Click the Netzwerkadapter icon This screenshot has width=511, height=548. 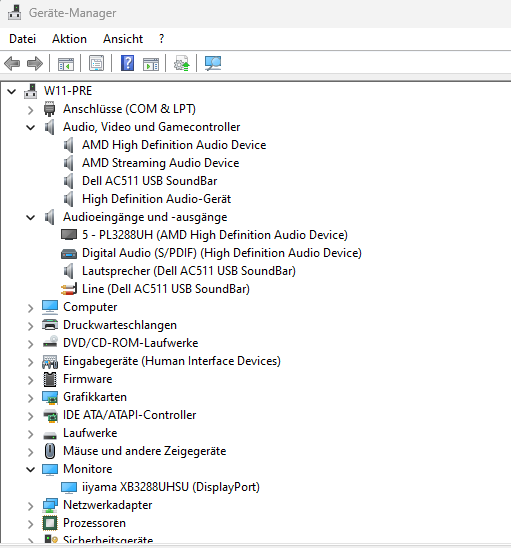point(50,505)
